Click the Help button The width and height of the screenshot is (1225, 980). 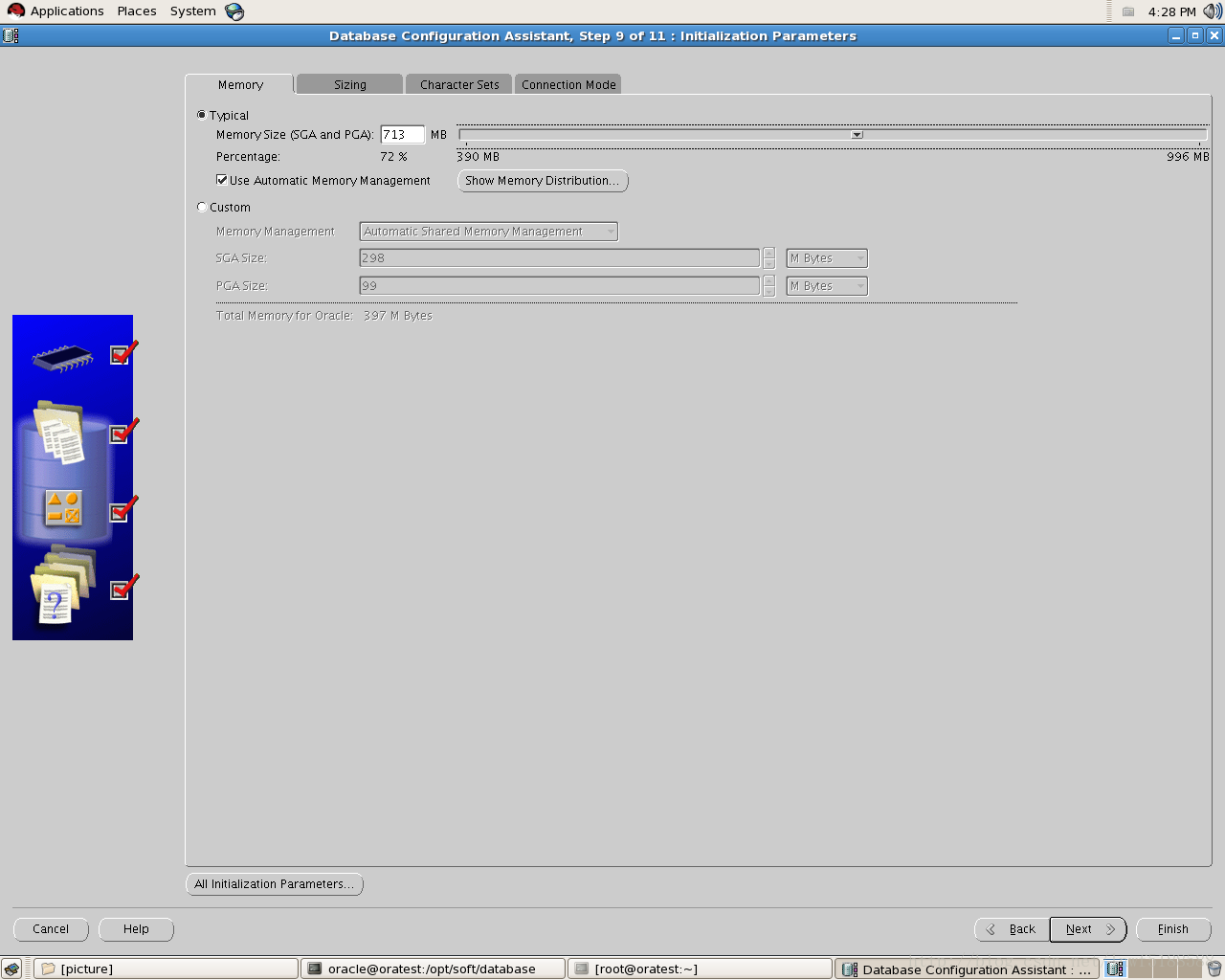pyautogui.click(x=136, y=929)
